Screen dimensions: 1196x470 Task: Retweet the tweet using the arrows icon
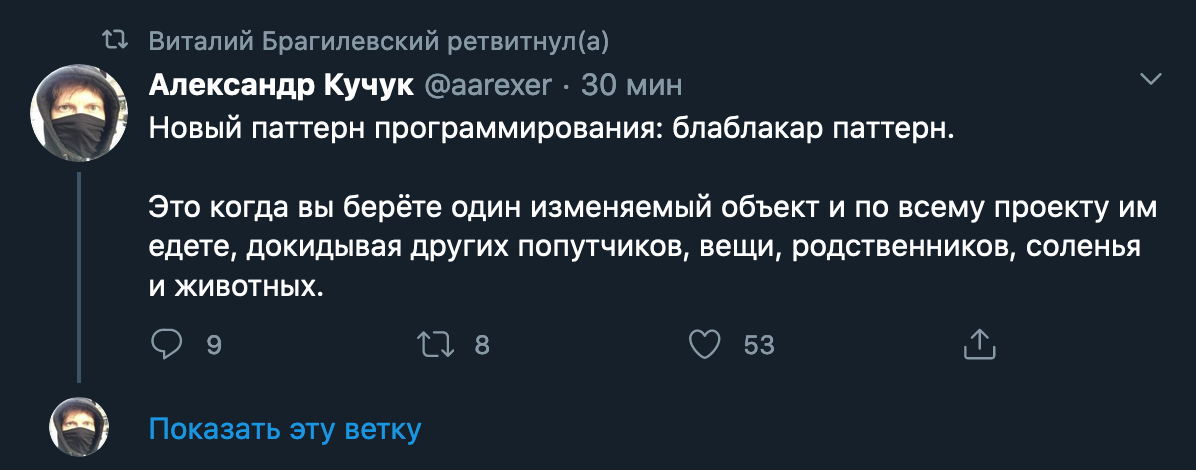click(436, 345)
